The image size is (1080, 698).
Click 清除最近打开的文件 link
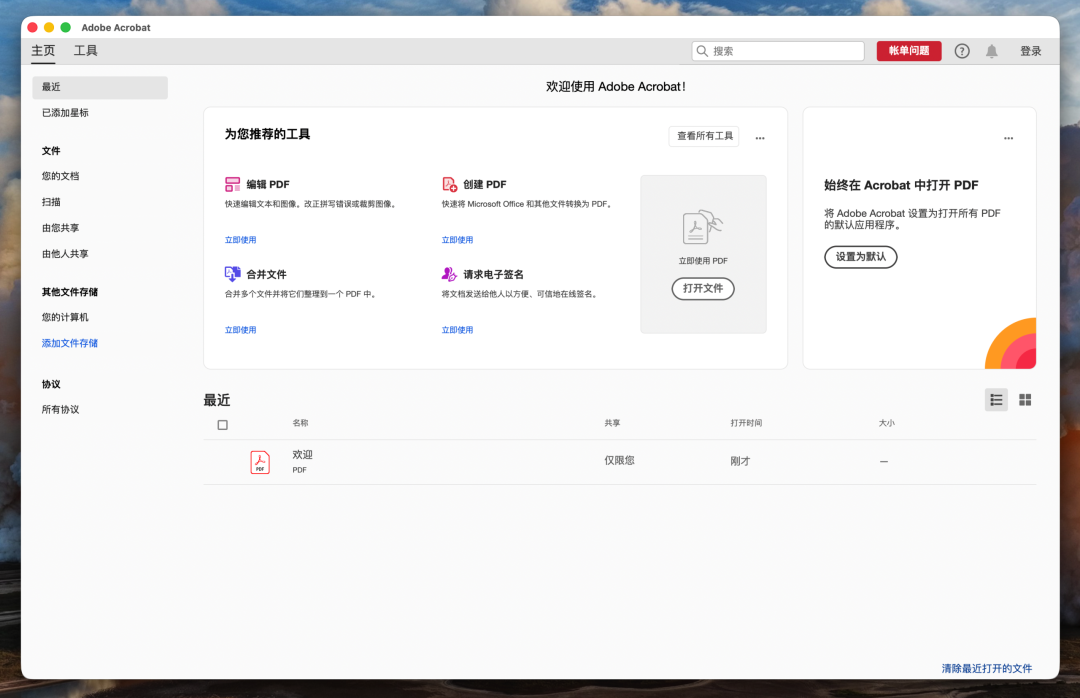click(987, 668)
